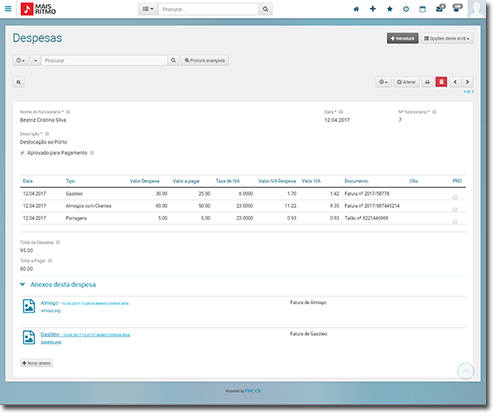The width and height of the screenshot is (496, 417).
Task: Click the Introduzir button
Action: [402, 38]
